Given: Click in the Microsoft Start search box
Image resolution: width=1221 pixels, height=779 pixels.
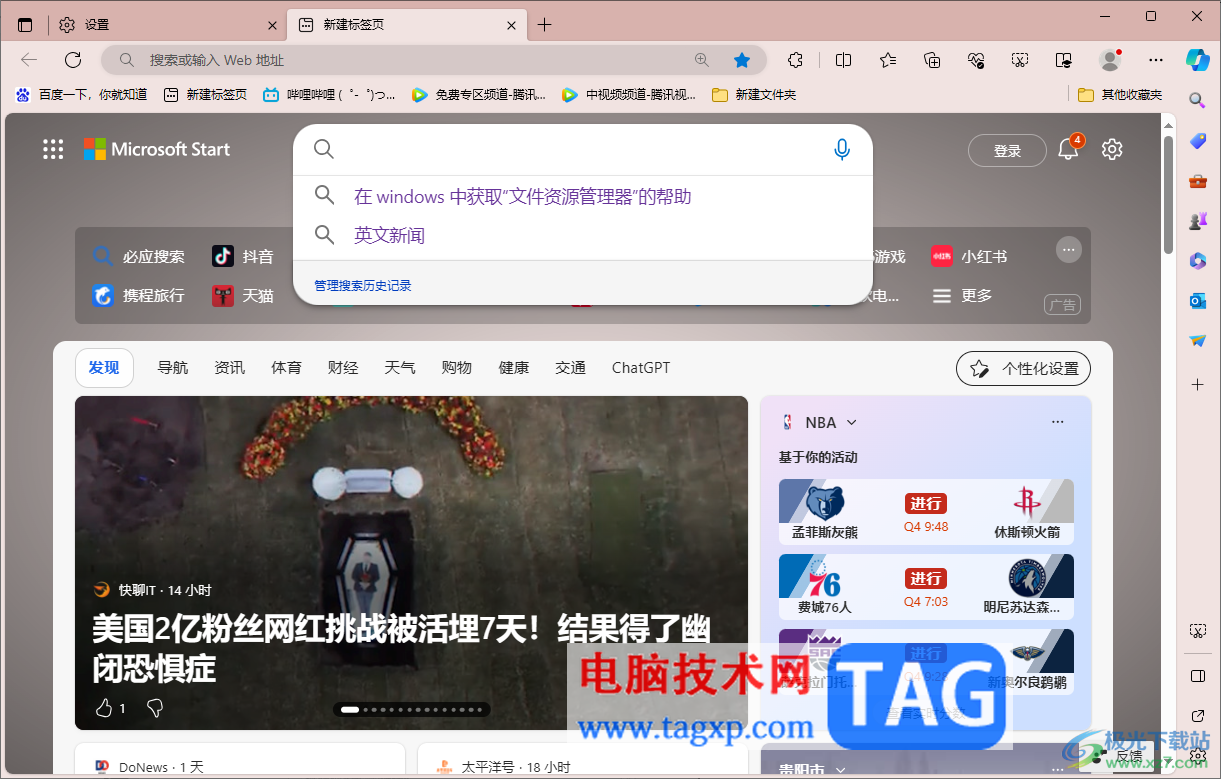Looking at the screenshot, I should tap(583, 149).
